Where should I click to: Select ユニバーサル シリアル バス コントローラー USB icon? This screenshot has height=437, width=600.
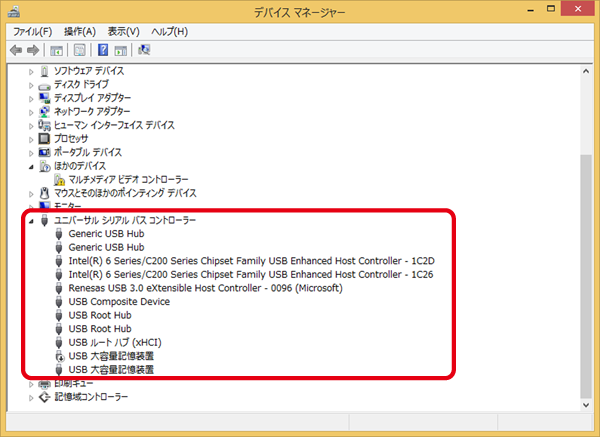pyautogui.click(x=44, y=220)
